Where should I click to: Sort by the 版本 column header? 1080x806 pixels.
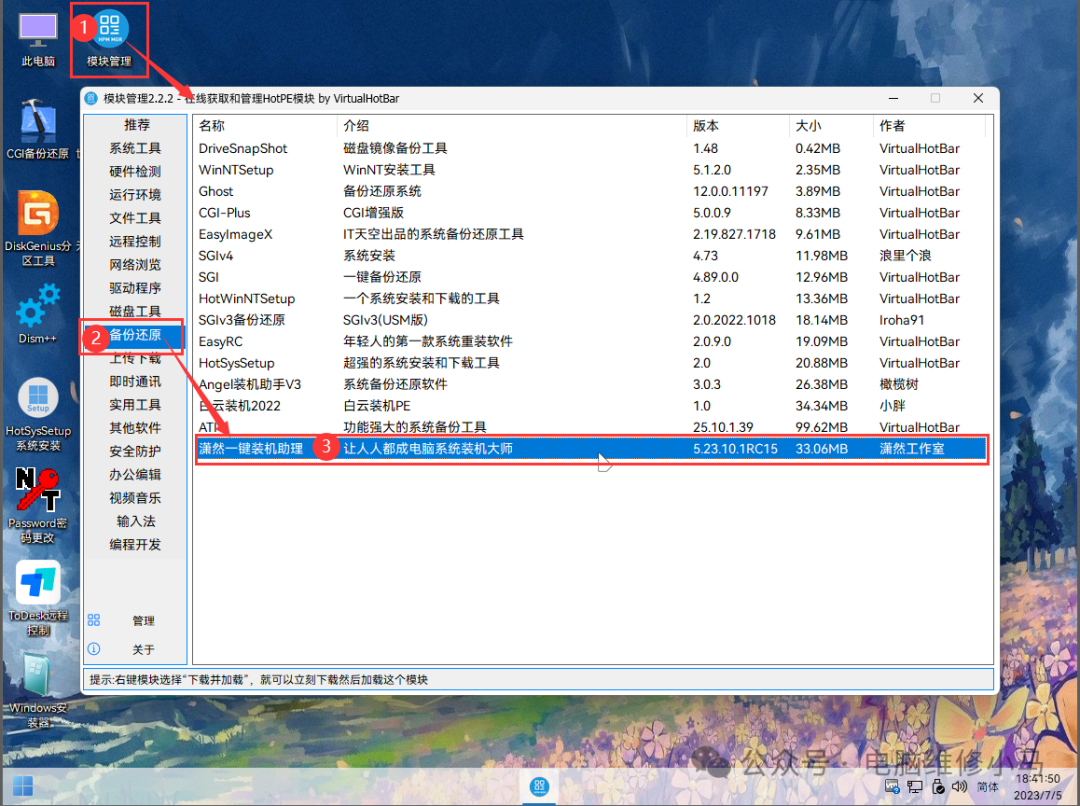pos(738,125)
